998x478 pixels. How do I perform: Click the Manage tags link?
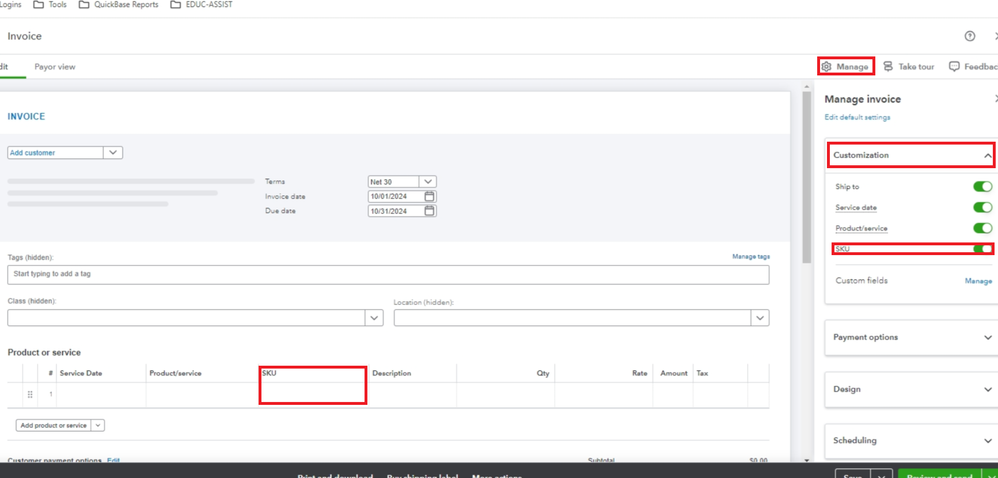751,257
